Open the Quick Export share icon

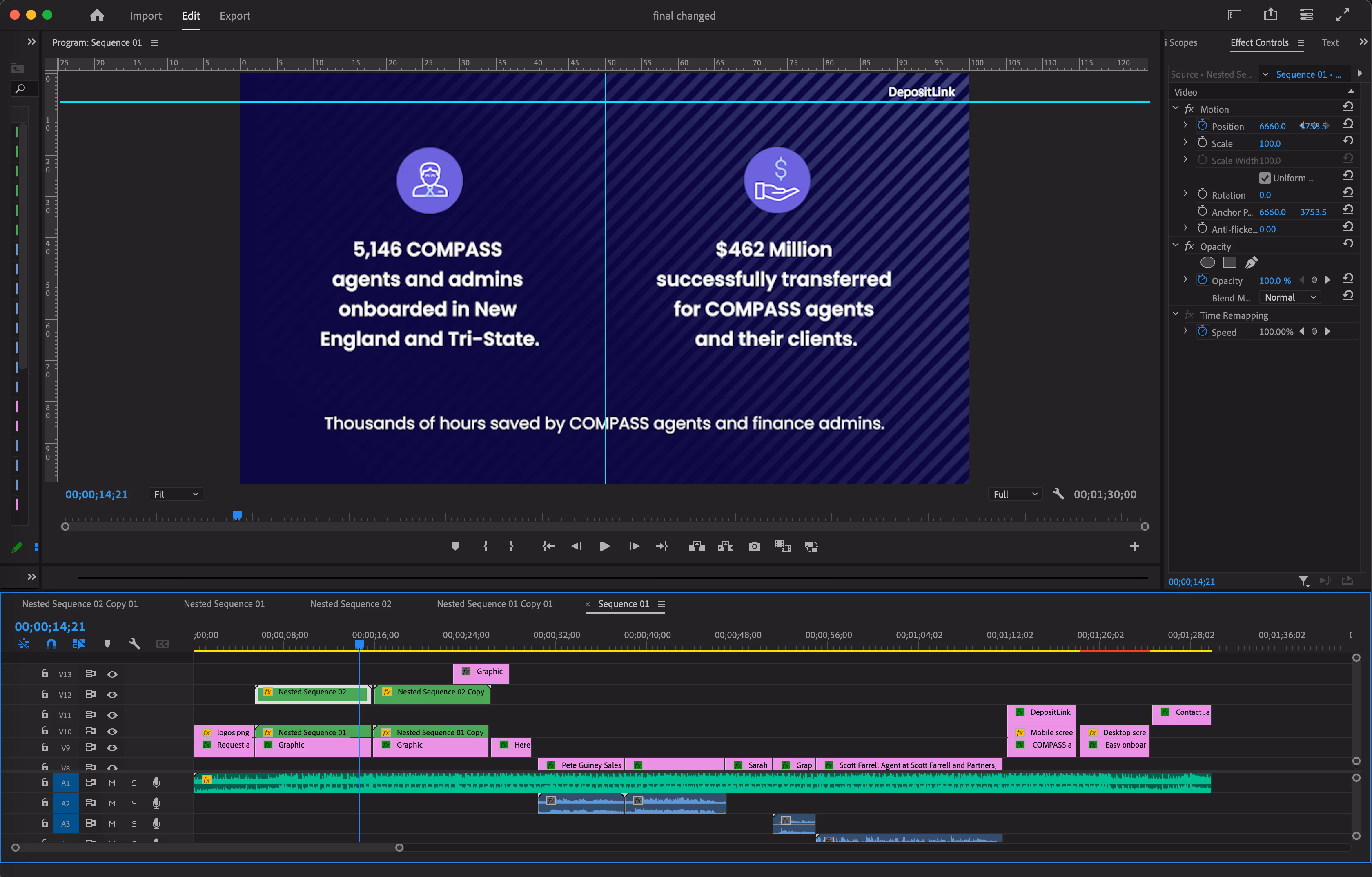click(1271, 15)
